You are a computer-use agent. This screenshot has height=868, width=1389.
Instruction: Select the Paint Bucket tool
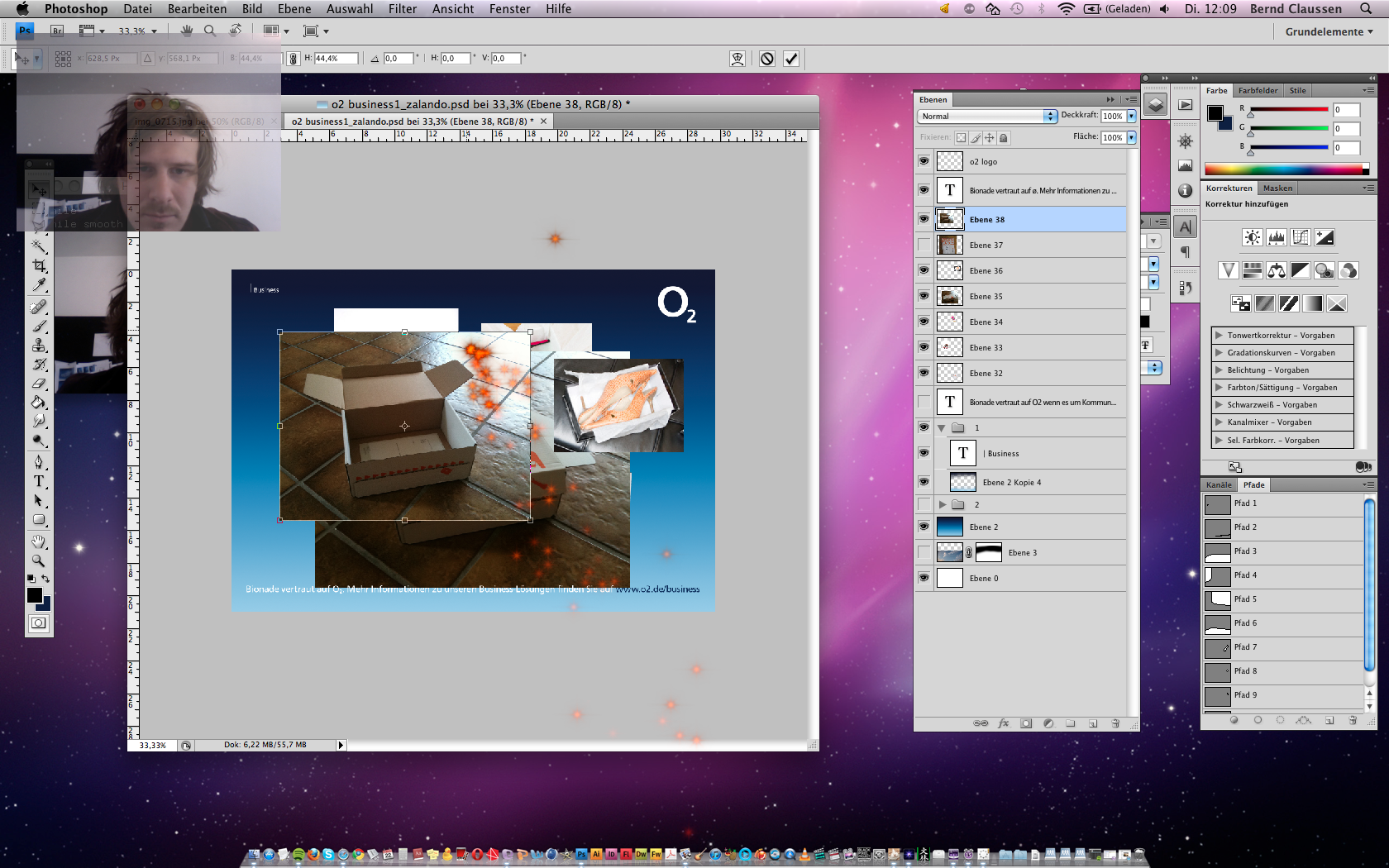coord(39,403)
